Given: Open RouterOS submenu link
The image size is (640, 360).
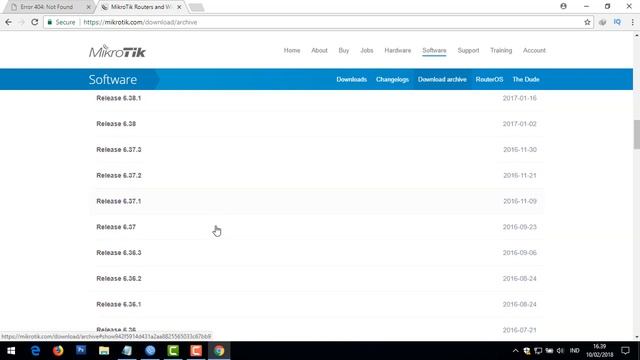Looking at the screenshot, I should [489, 80].
